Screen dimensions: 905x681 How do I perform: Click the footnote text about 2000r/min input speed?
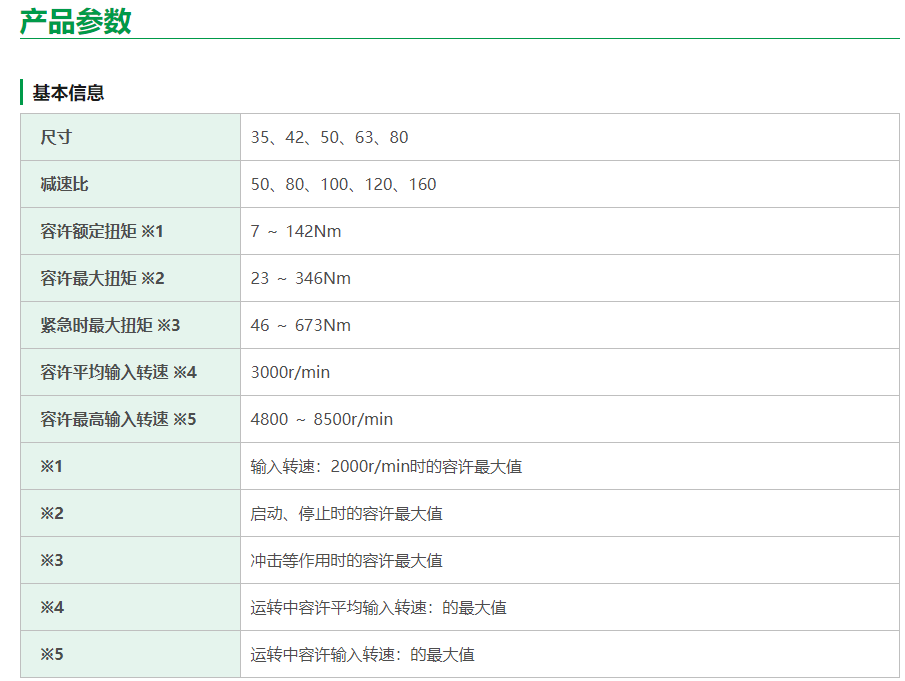(x=385, y=466)
